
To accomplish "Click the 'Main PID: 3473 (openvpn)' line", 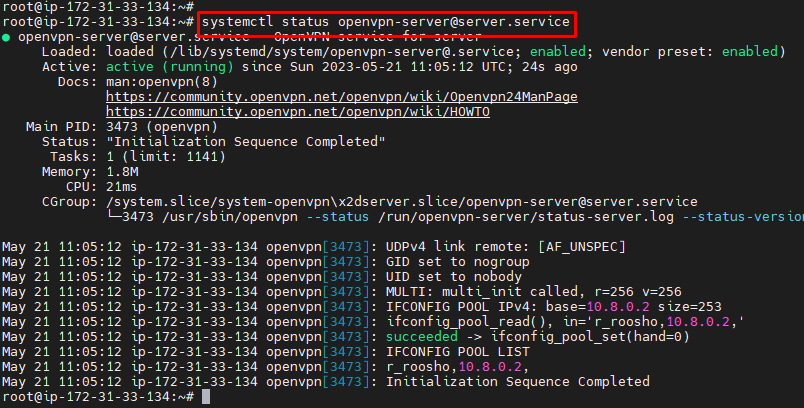I will coord(122,127).
